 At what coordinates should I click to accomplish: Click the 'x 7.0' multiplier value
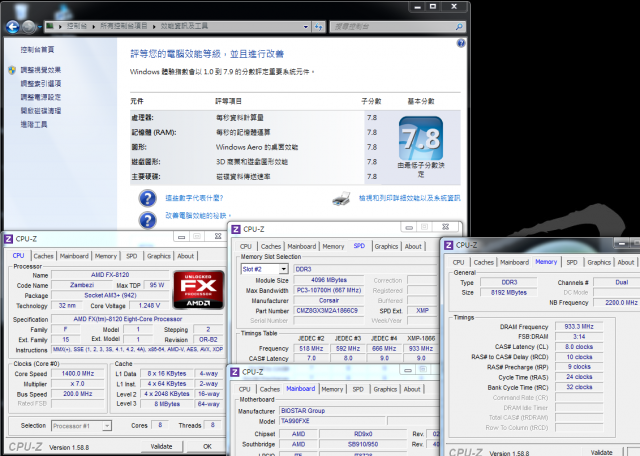(x=78, y=384)
